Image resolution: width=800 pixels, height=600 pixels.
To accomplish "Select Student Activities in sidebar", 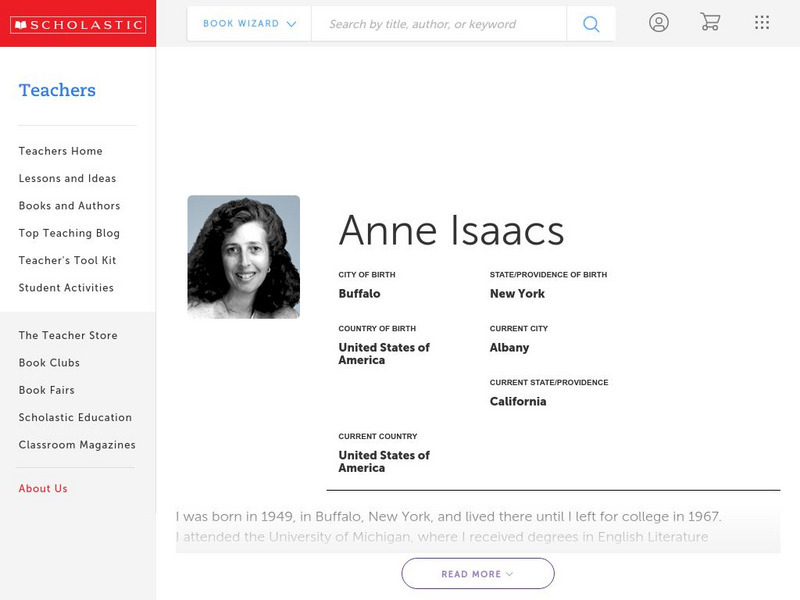I will tap(66, 288).
